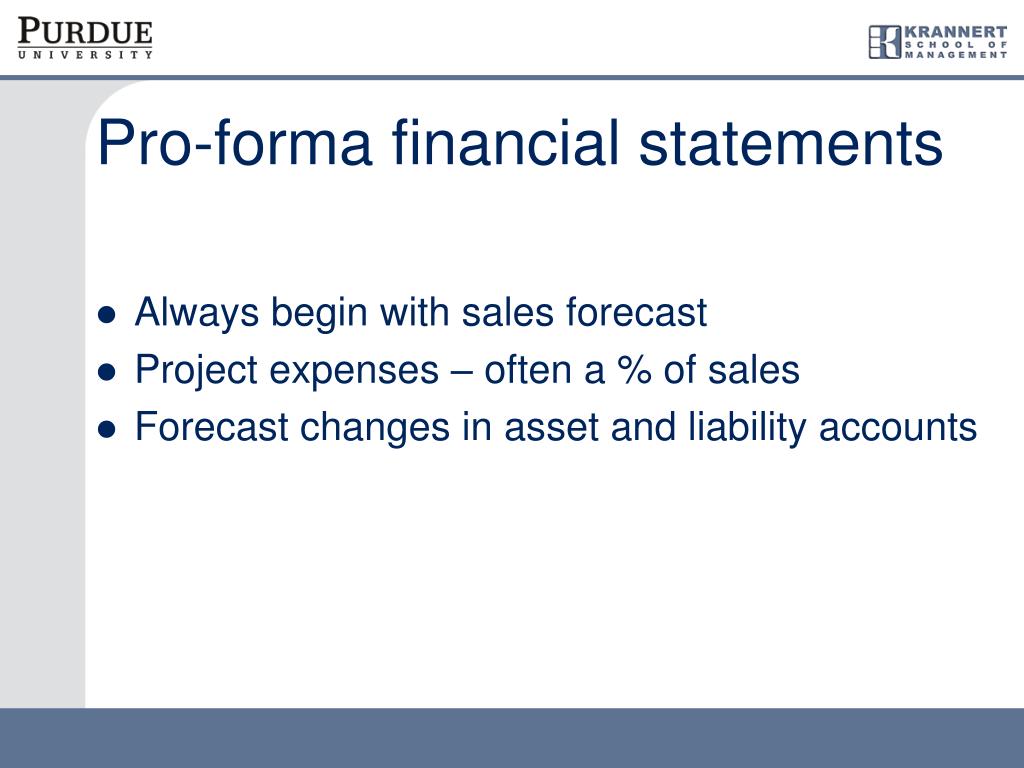This screenshot has height=768, width=1024.
Task: Click the 'SCHOOL OF' text in Krannert logo
Action: pos(956,45)
